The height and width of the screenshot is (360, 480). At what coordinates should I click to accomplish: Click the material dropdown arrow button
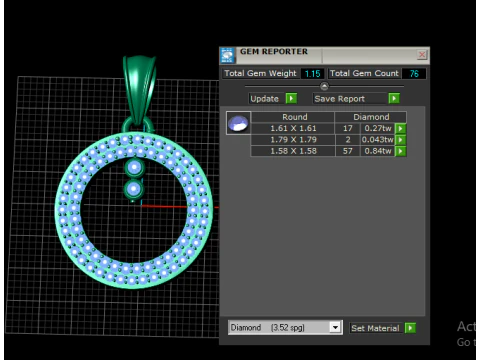335,328
